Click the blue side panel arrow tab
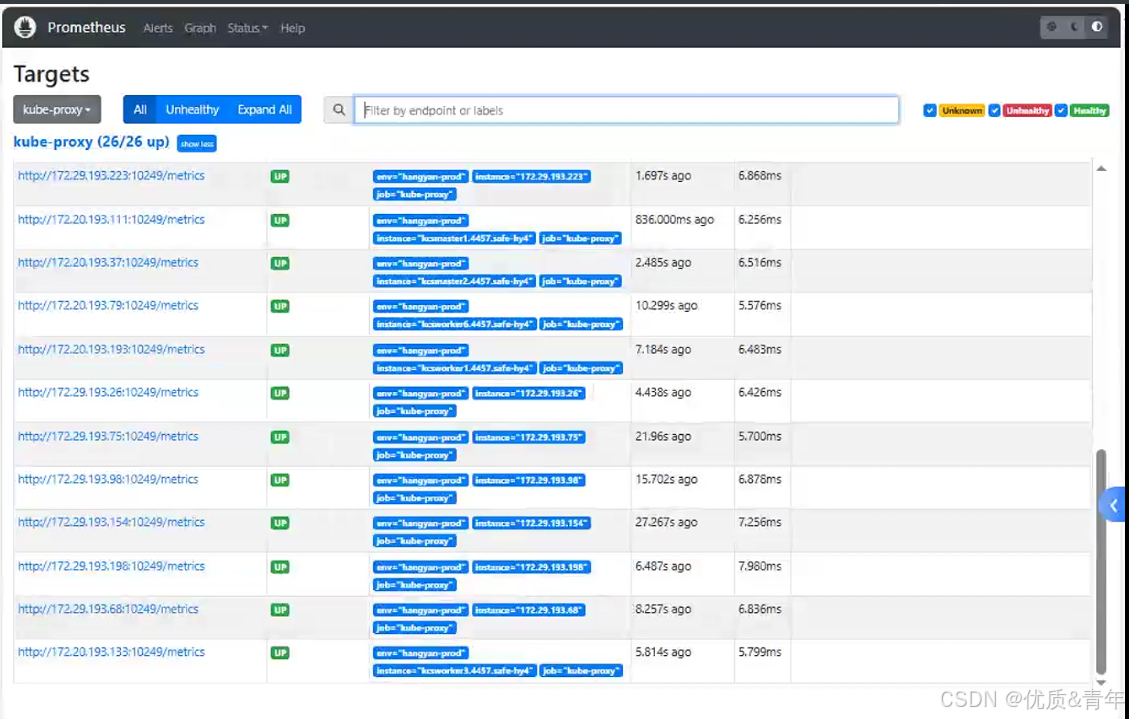Image resolution: width=1129 pixels, height=719 pixels. (1112, 505)
